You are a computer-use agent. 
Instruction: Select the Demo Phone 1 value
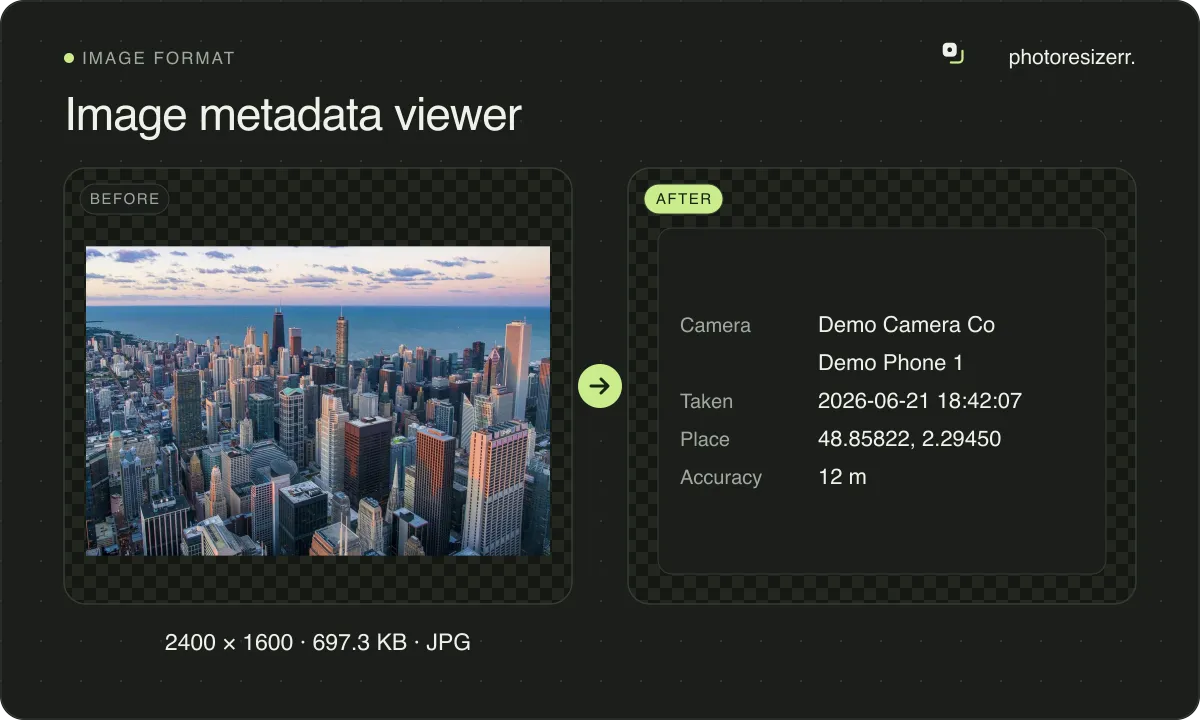coord(890,363)
